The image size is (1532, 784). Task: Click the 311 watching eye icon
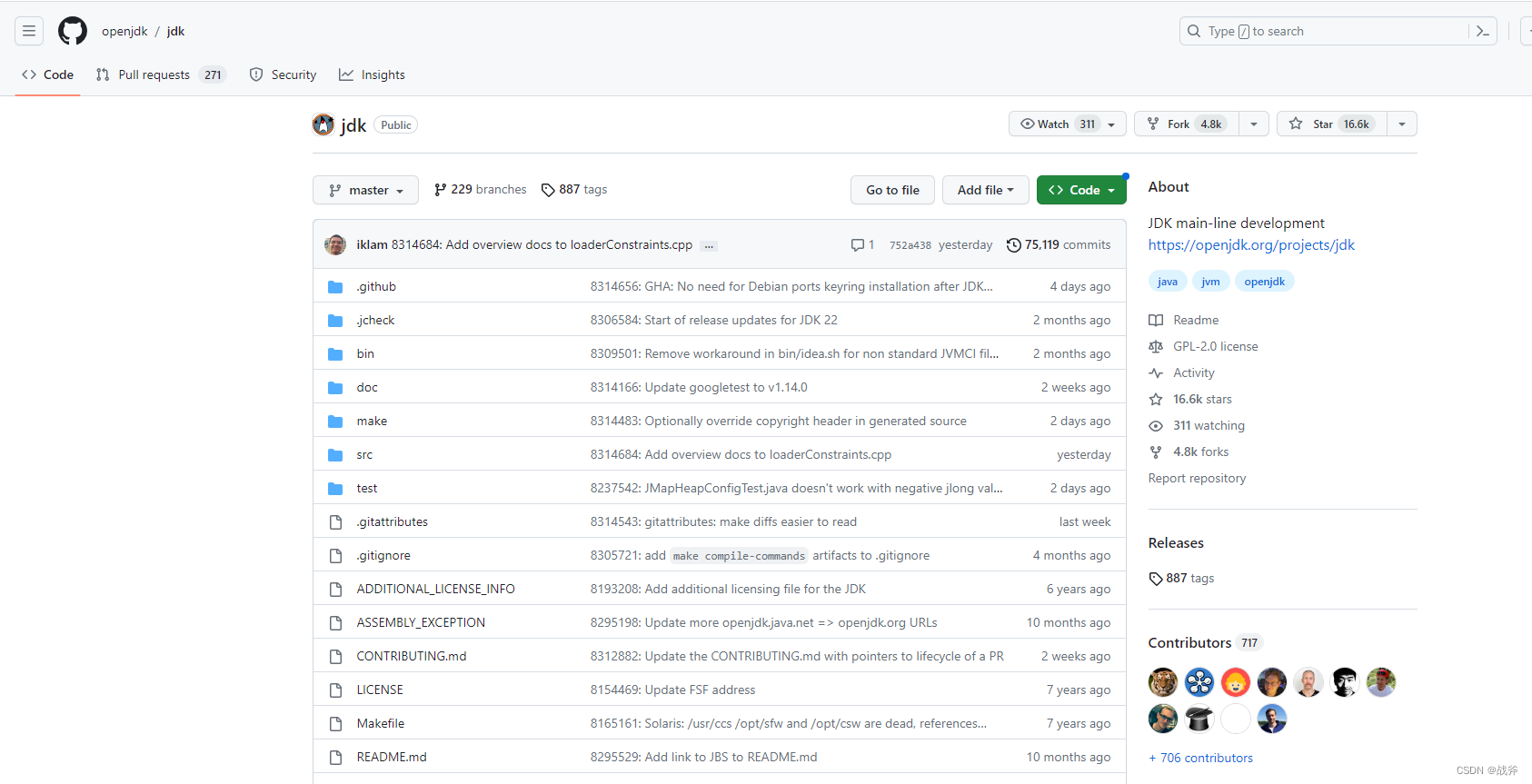1156,425
